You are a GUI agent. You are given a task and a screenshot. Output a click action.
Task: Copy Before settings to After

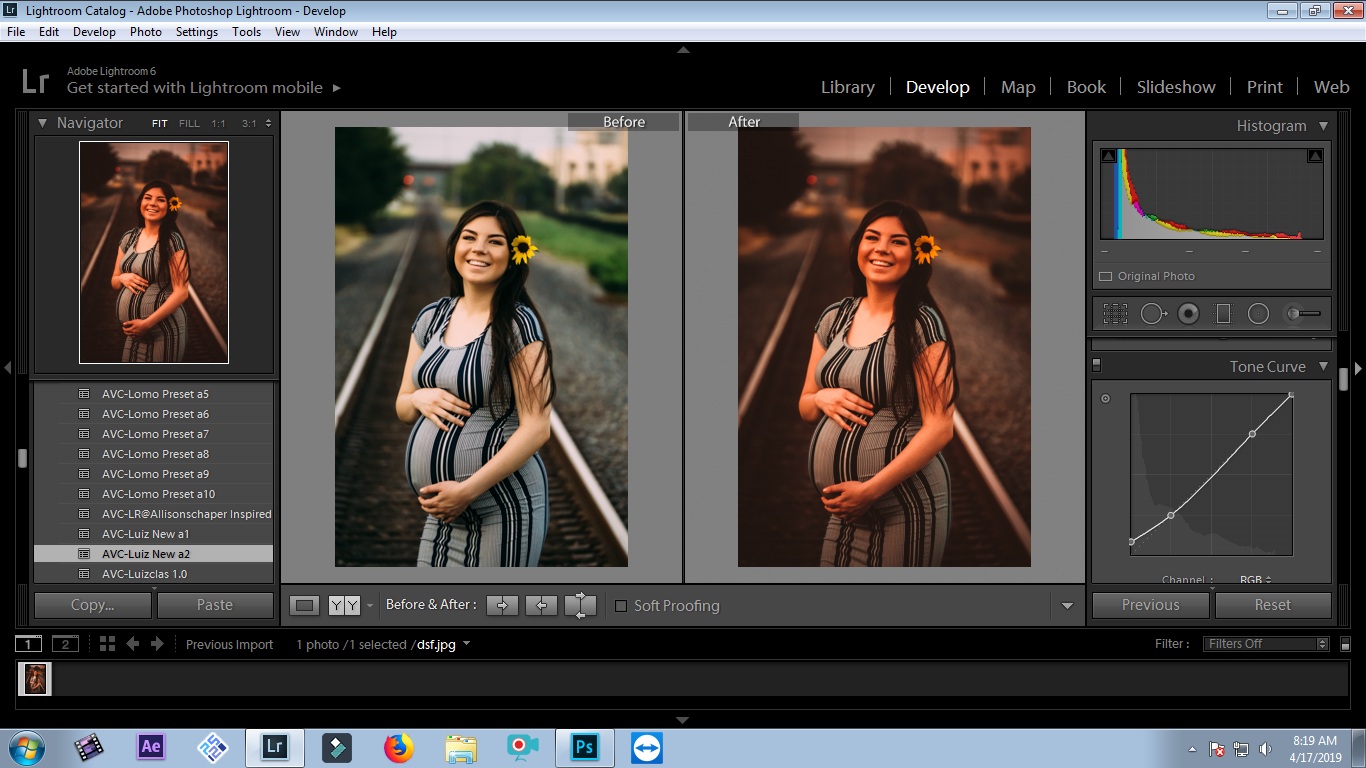click(x=503, y=605)
